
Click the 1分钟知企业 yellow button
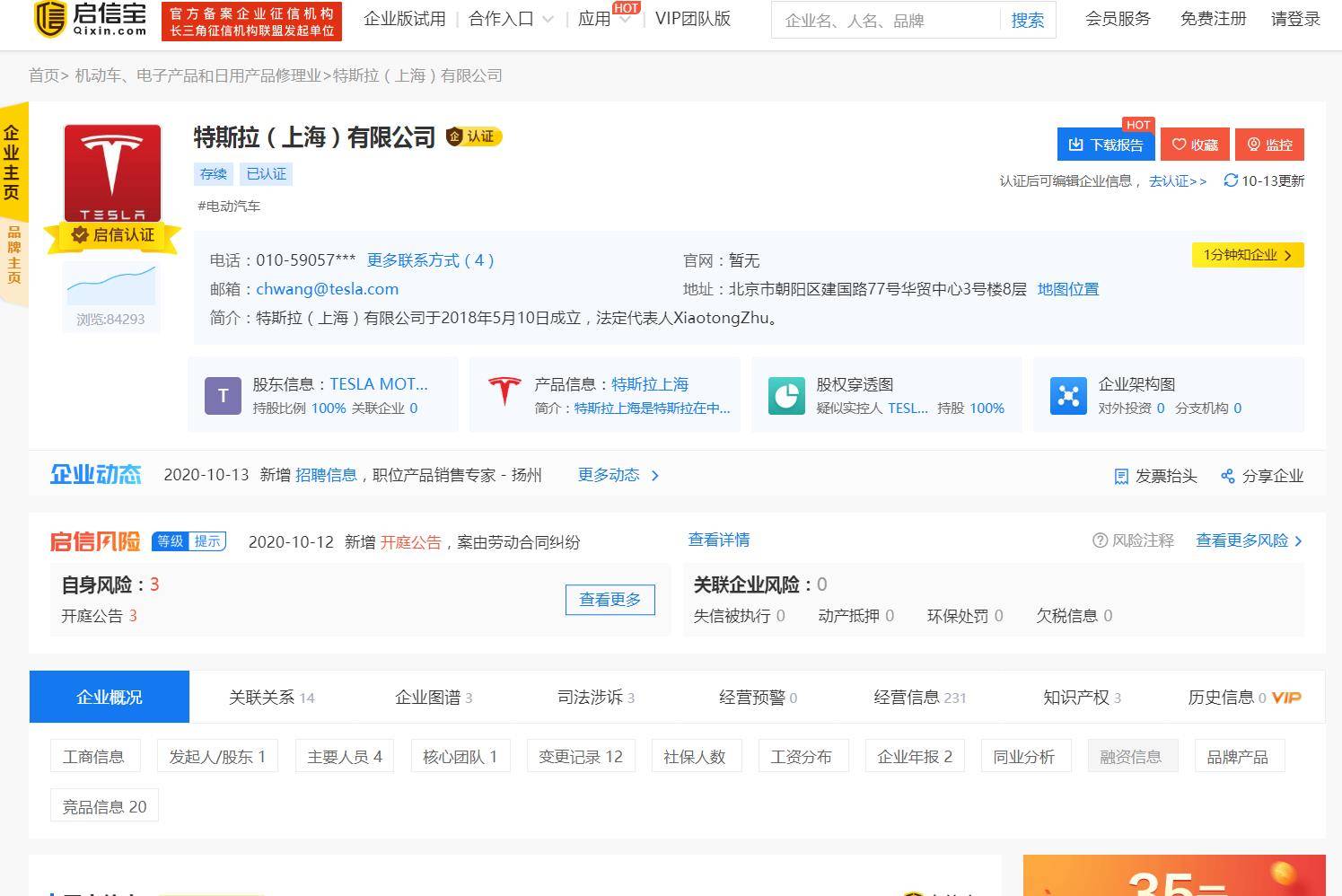point(1248,255)
